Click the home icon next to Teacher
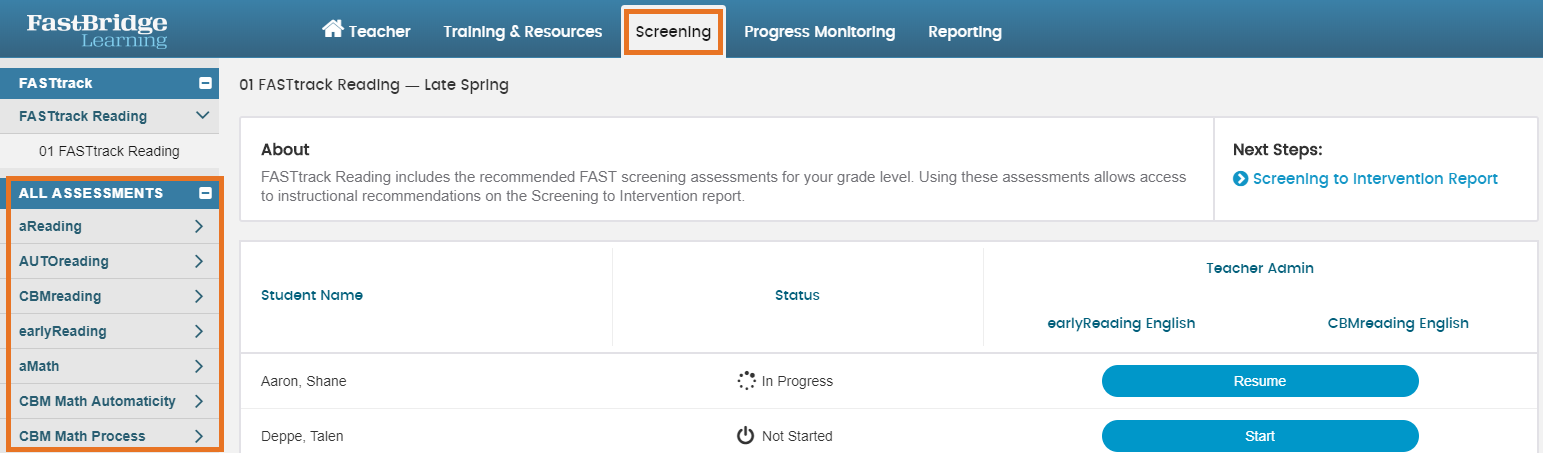This screenshot has height=453, width=1543. 332,29
